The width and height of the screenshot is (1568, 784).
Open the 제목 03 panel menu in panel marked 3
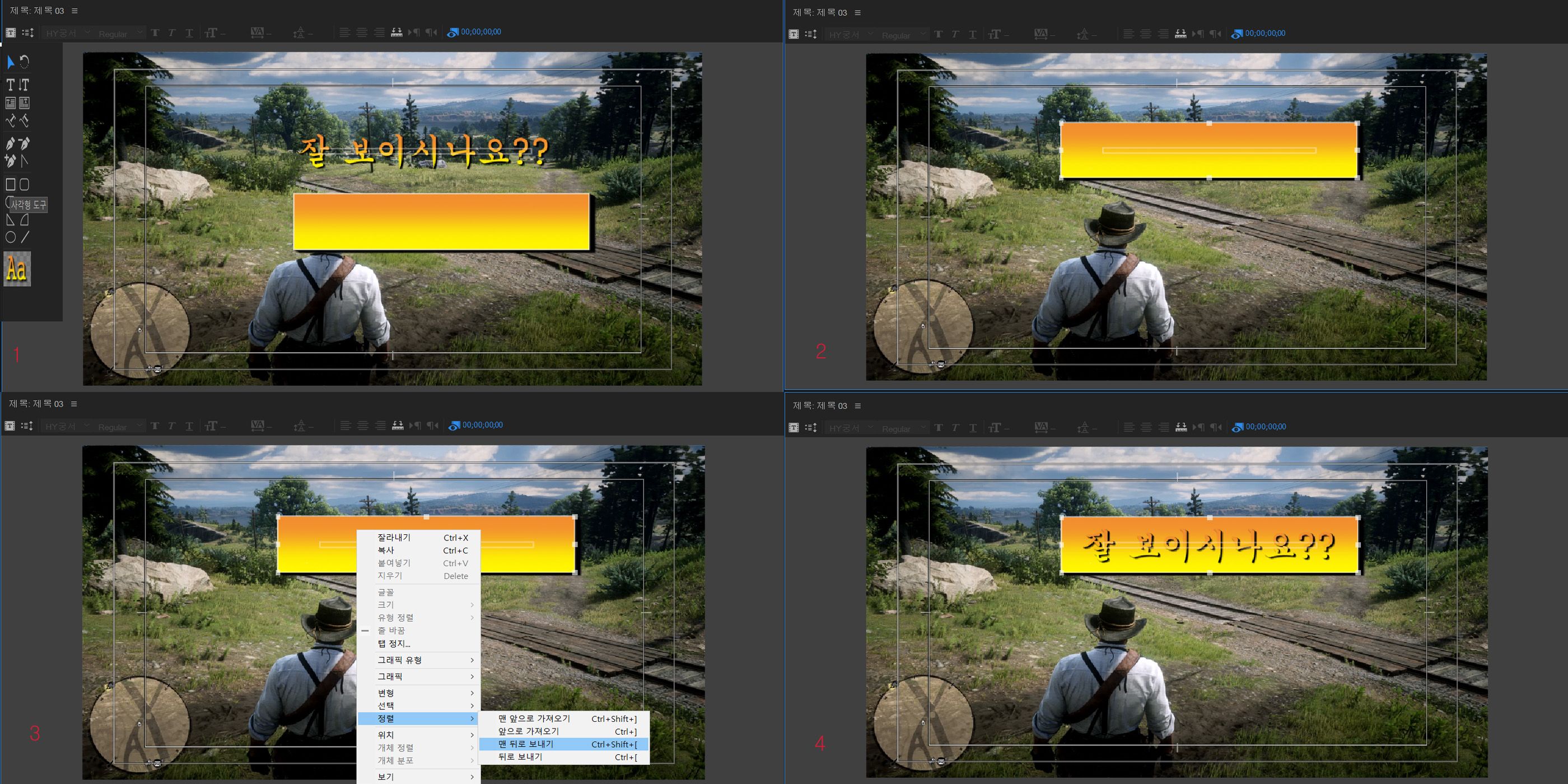[74, 404]
